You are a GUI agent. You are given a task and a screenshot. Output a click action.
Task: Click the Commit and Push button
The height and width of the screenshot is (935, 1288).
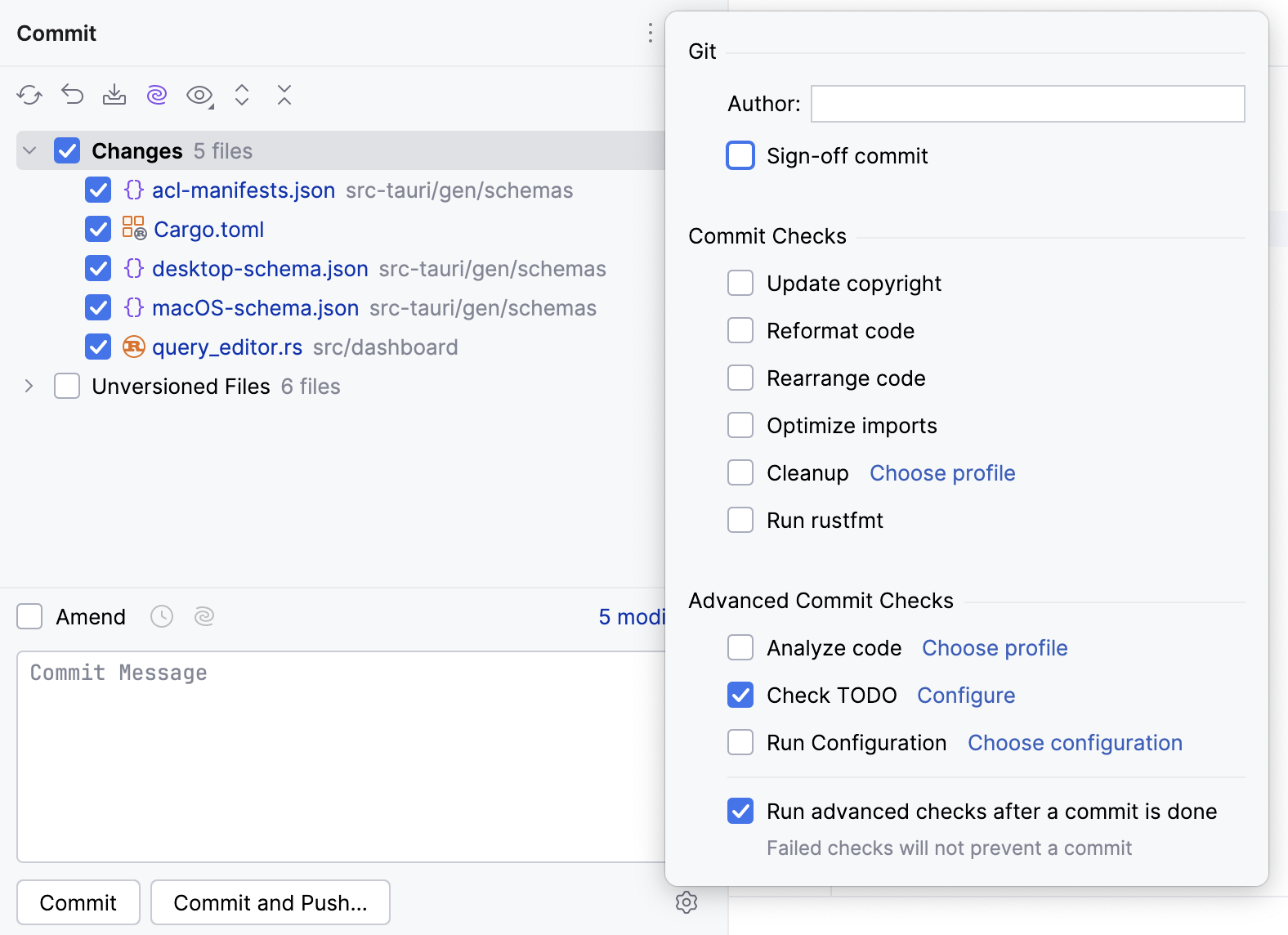point(271,902)
